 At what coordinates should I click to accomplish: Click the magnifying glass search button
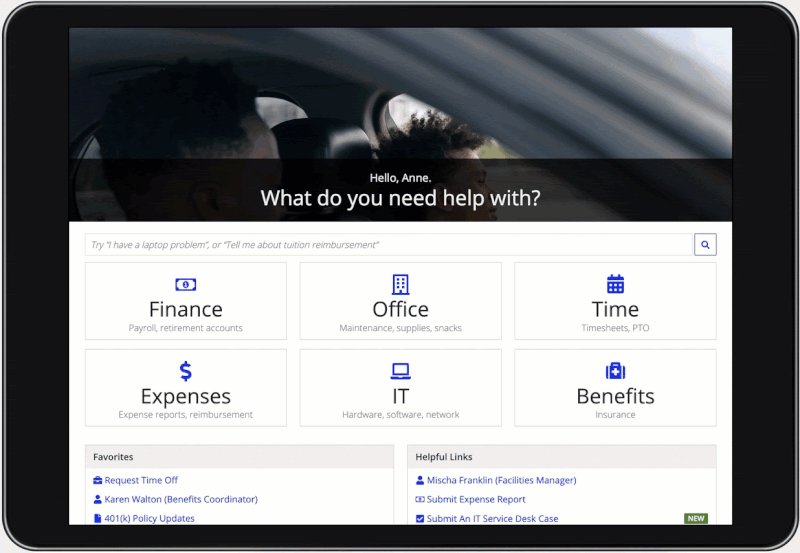[x=705, y=245]
